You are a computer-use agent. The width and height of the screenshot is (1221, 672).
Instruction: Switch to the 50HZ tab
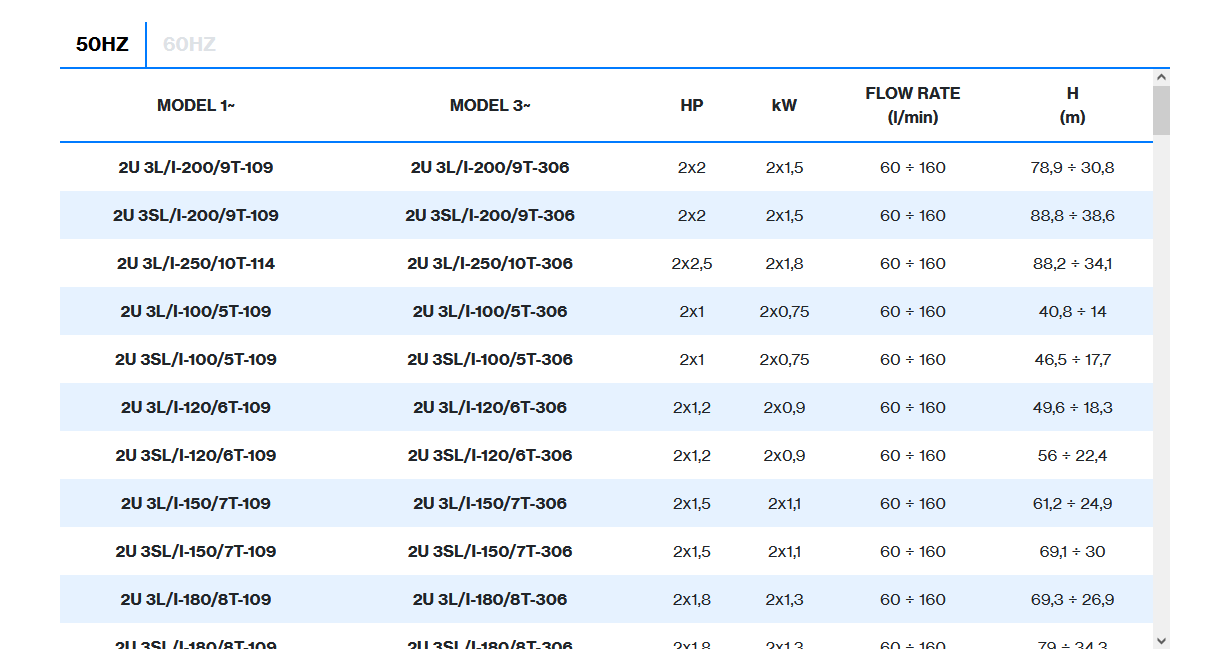coord(102,44)
